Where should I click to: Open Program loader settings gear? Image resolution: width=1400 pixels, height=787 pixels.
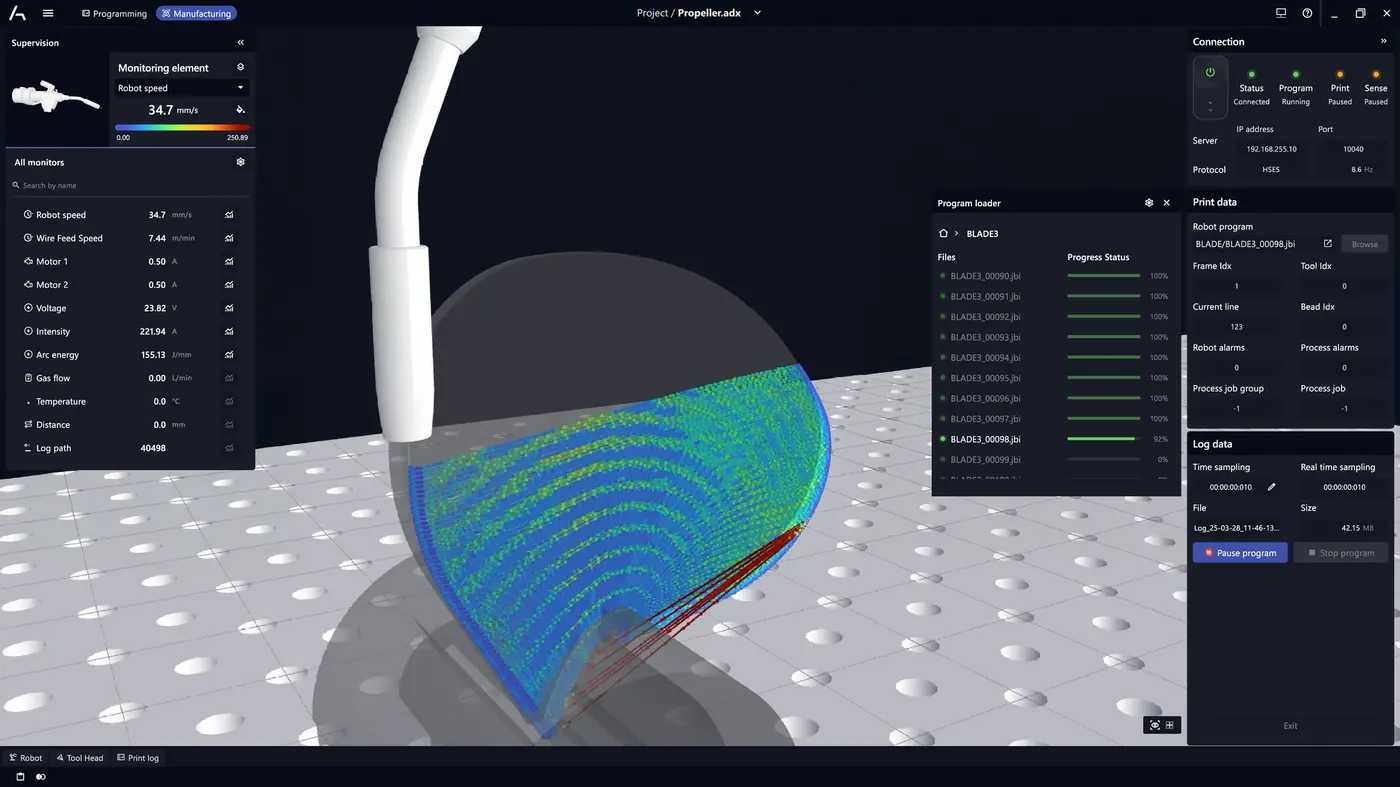click(1149, 203)
